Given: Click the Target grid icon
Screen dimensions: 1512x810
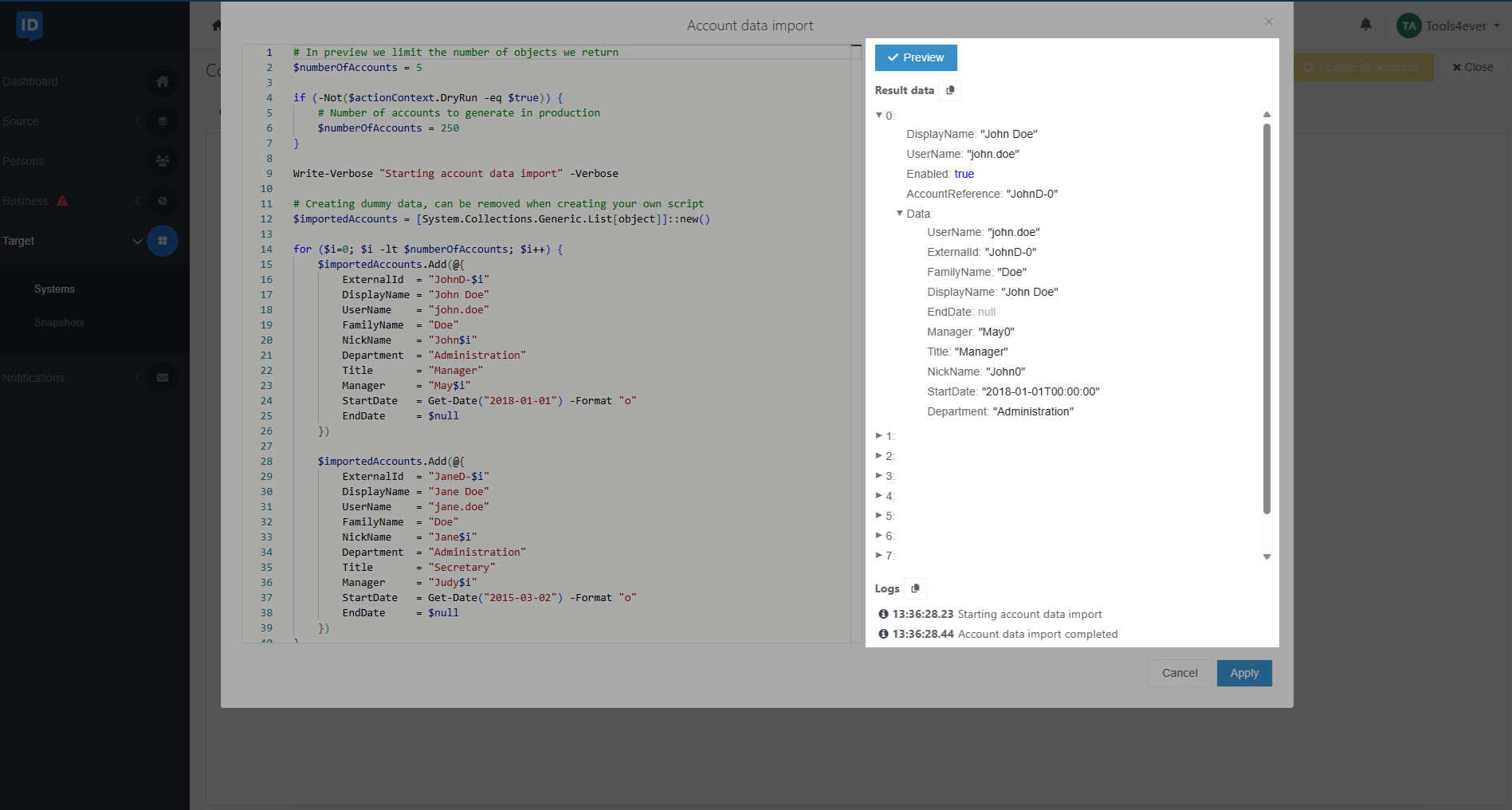Looking at the screenshot, I should pyautogui.click(x=163, y=241).
